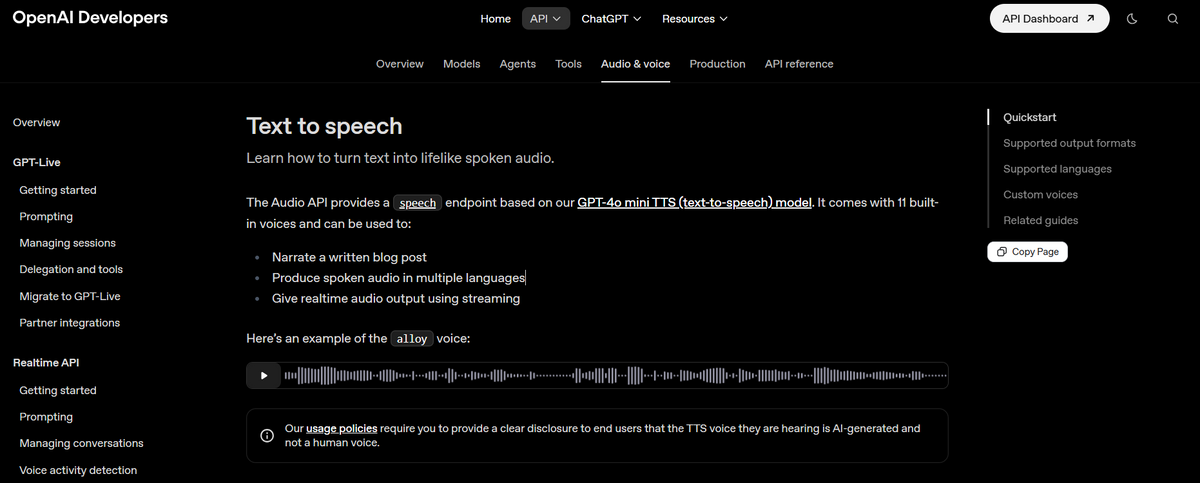Open Custom voices in page outline

pos(1040,194)
